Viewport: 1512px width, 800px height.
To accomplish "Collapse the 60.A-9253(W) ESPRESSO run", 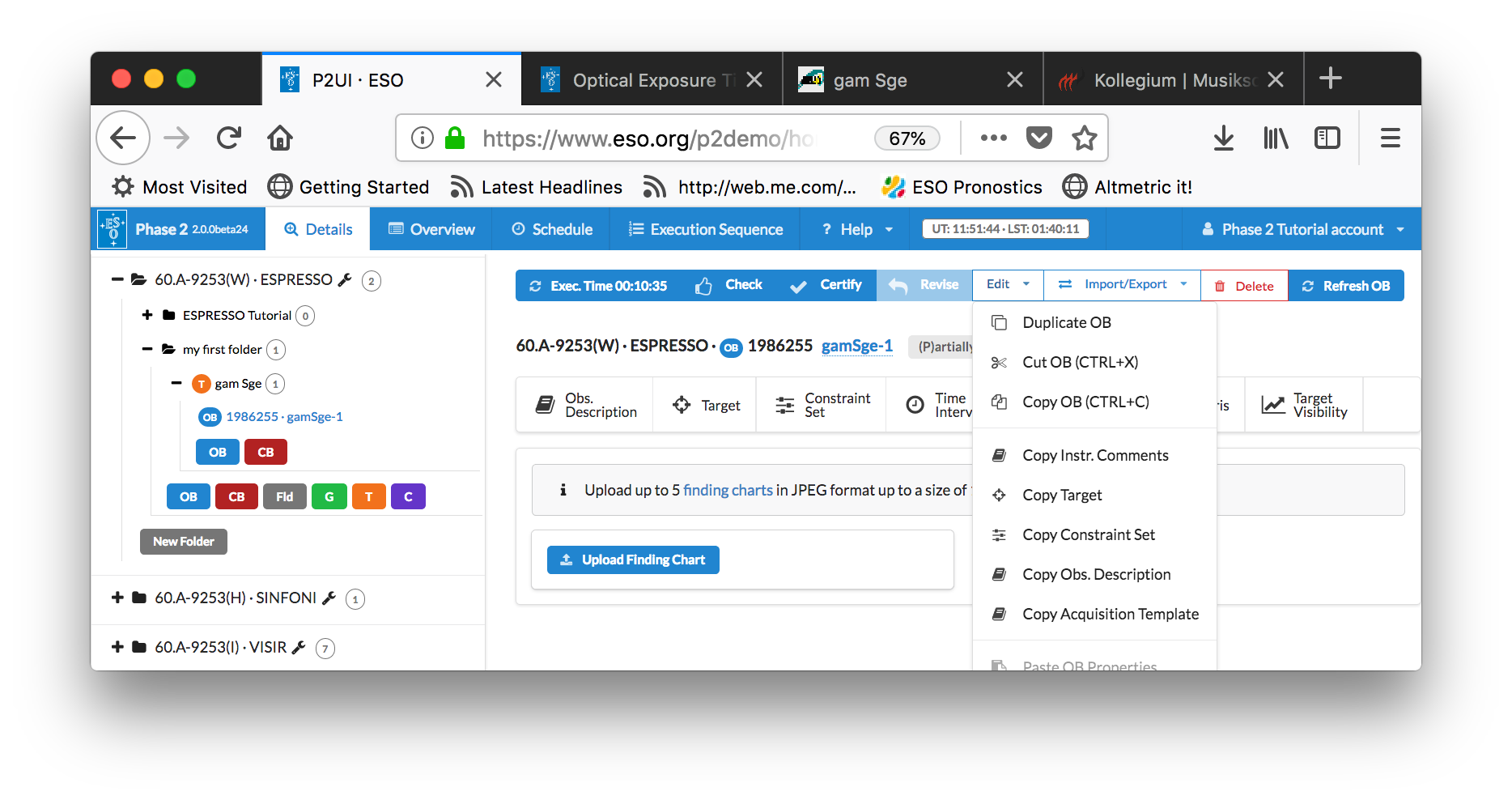I will pyautogui.click(x=117, y=280).
